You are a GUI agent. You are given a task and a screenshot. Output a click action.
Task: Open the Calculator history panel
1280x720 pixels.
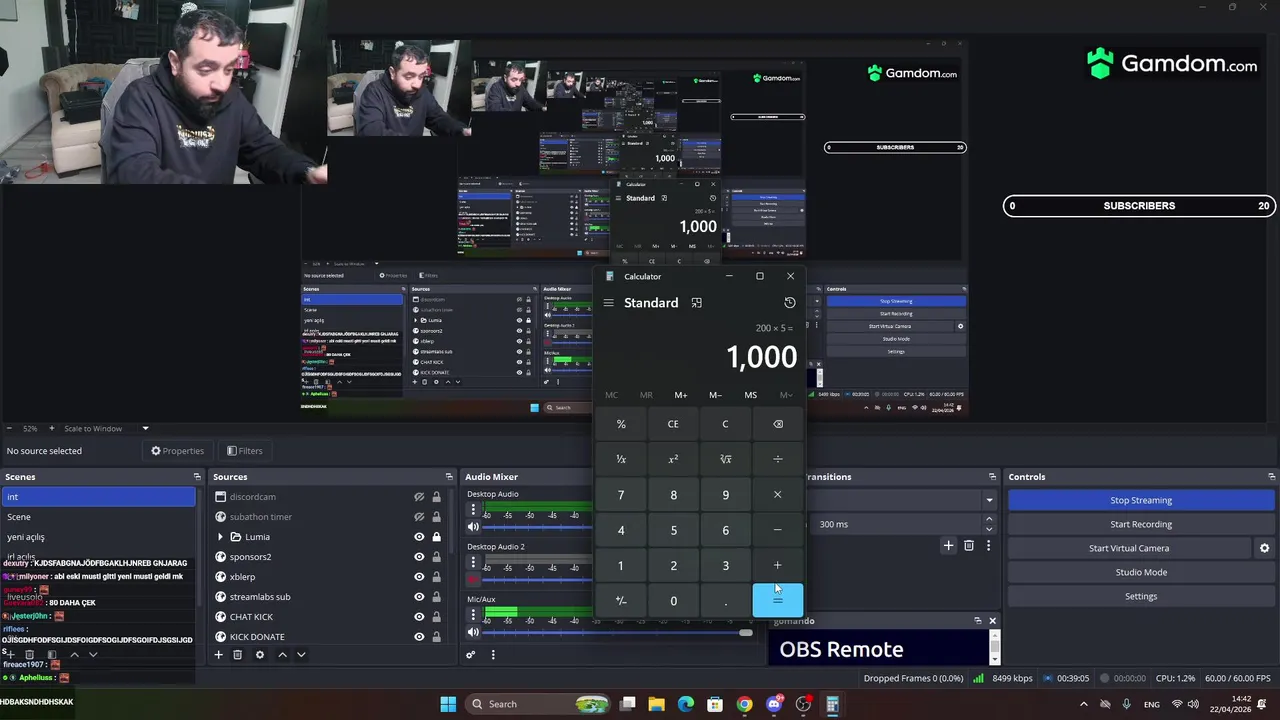coord(789,303)
